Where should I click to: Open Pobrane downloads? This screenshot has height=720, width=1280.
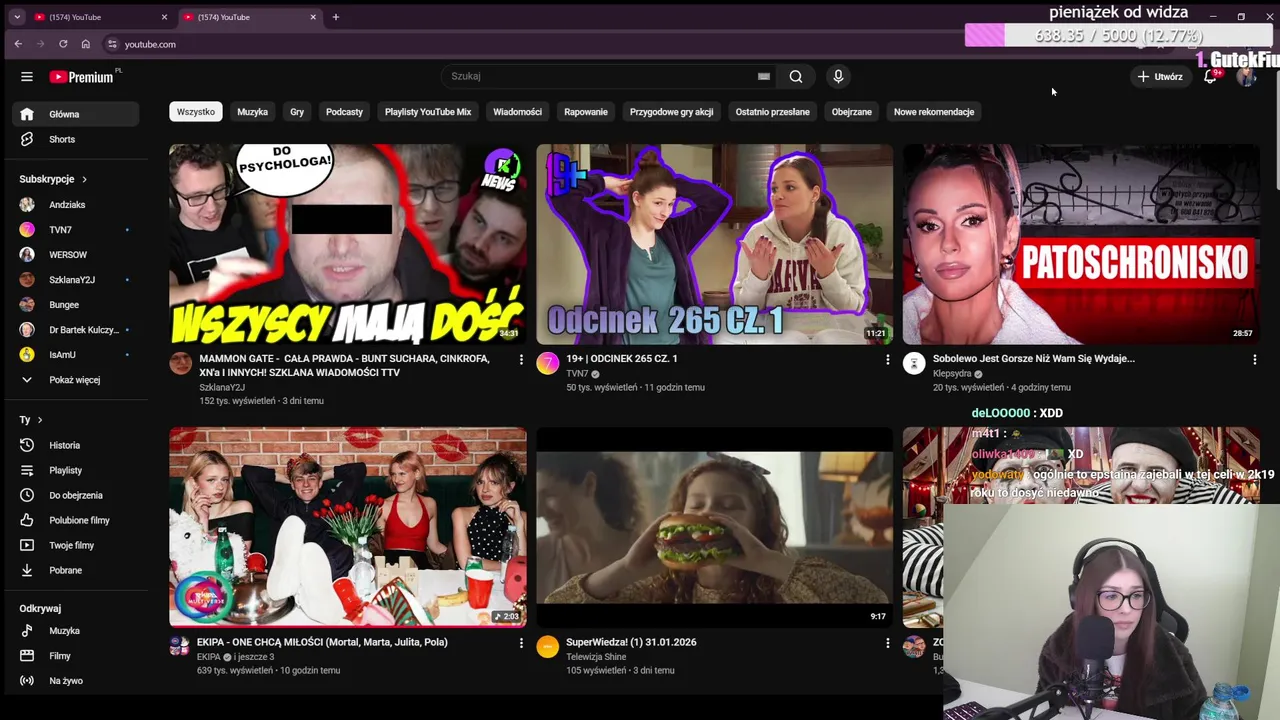pos(78,570)
